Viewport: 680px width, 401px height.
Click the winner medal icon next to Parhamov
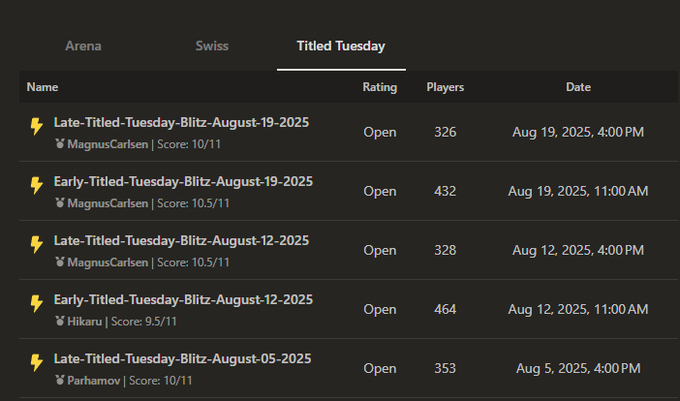click(x=60, y=380)
